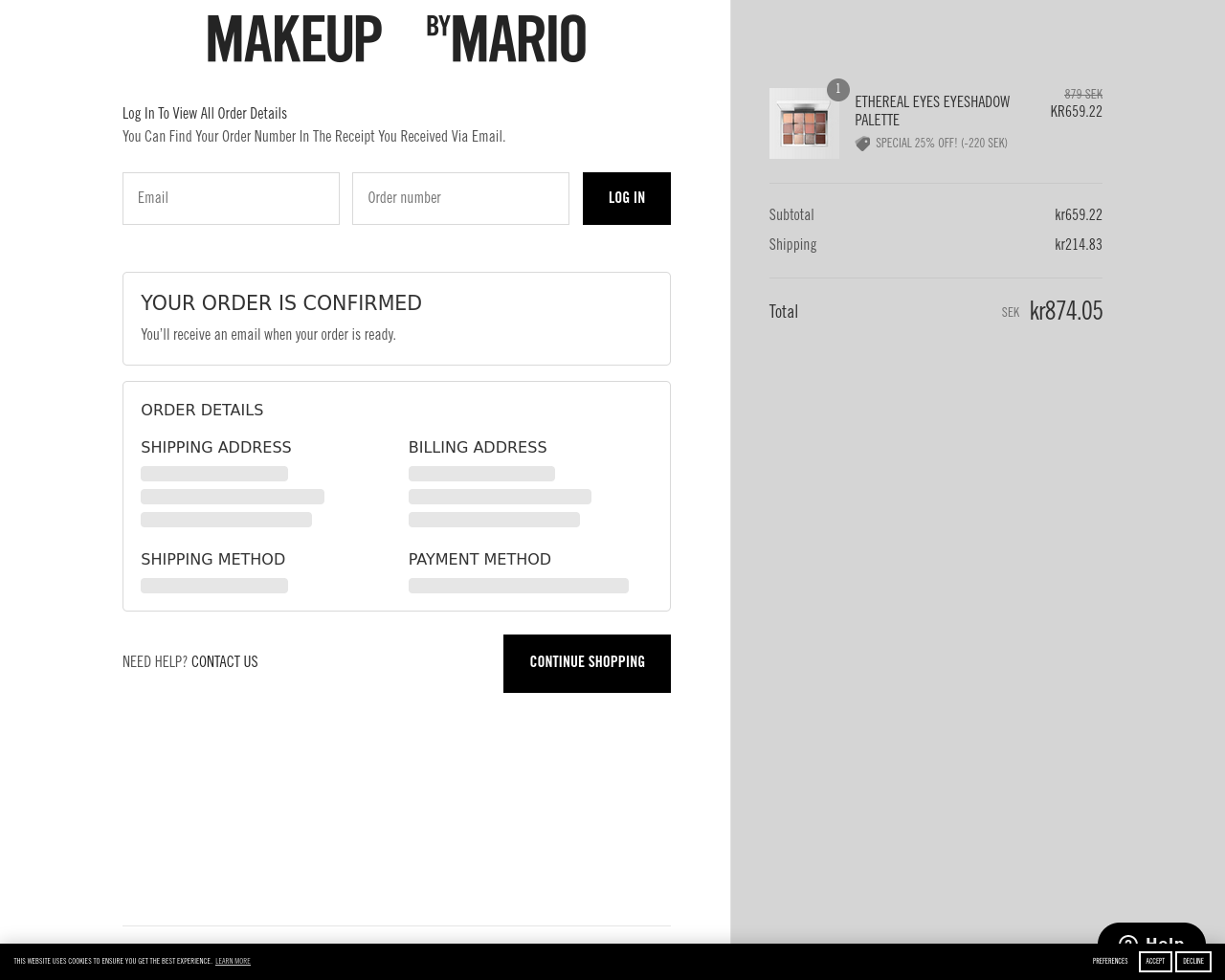Image resolution: width=1225 pixels, height=980 pixels.
Task: Click the CONTINUE SHOPPING button
Action: [587, 663]
